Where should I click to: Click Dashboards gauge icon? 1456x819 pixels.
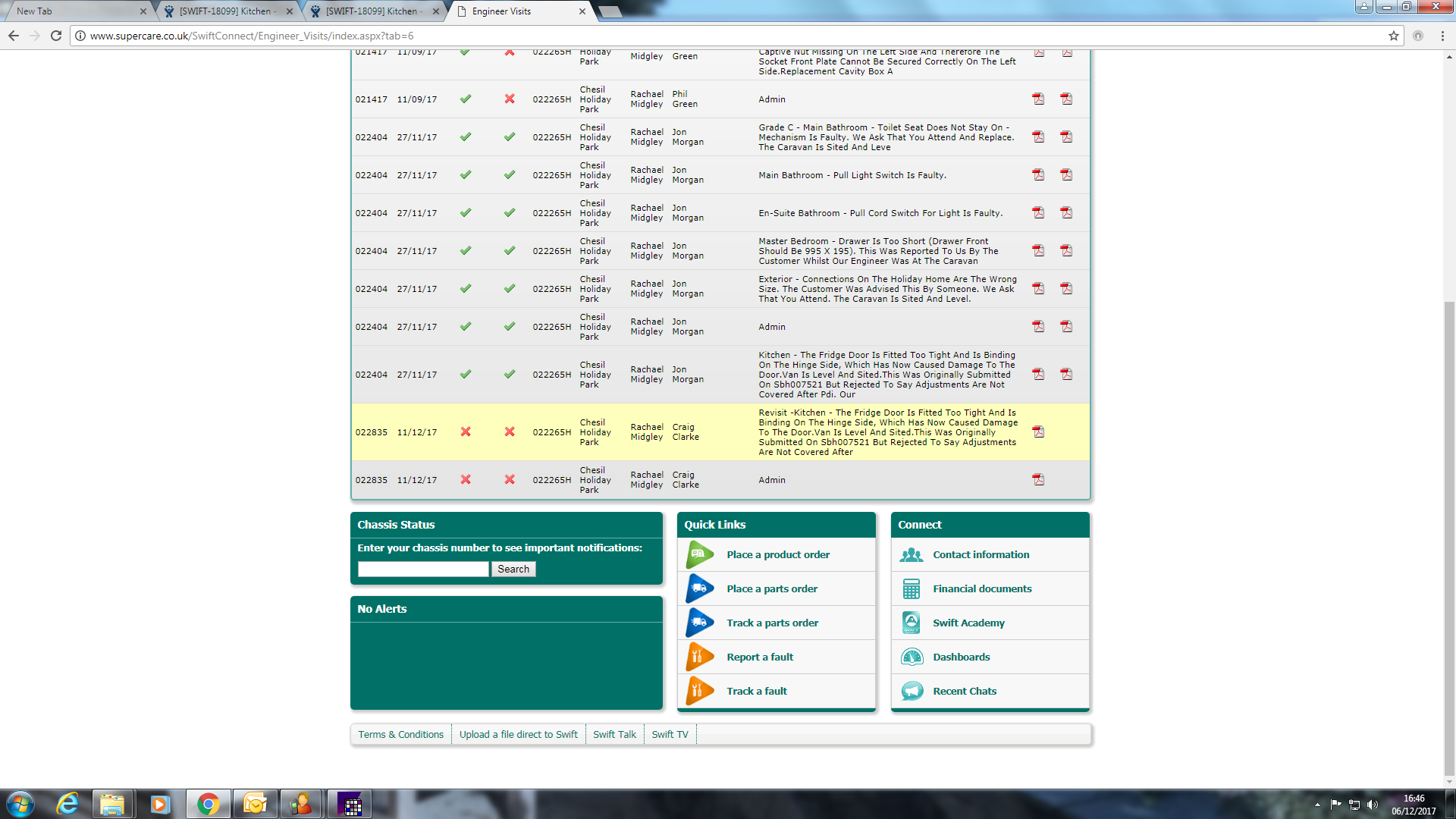point(912,657)
